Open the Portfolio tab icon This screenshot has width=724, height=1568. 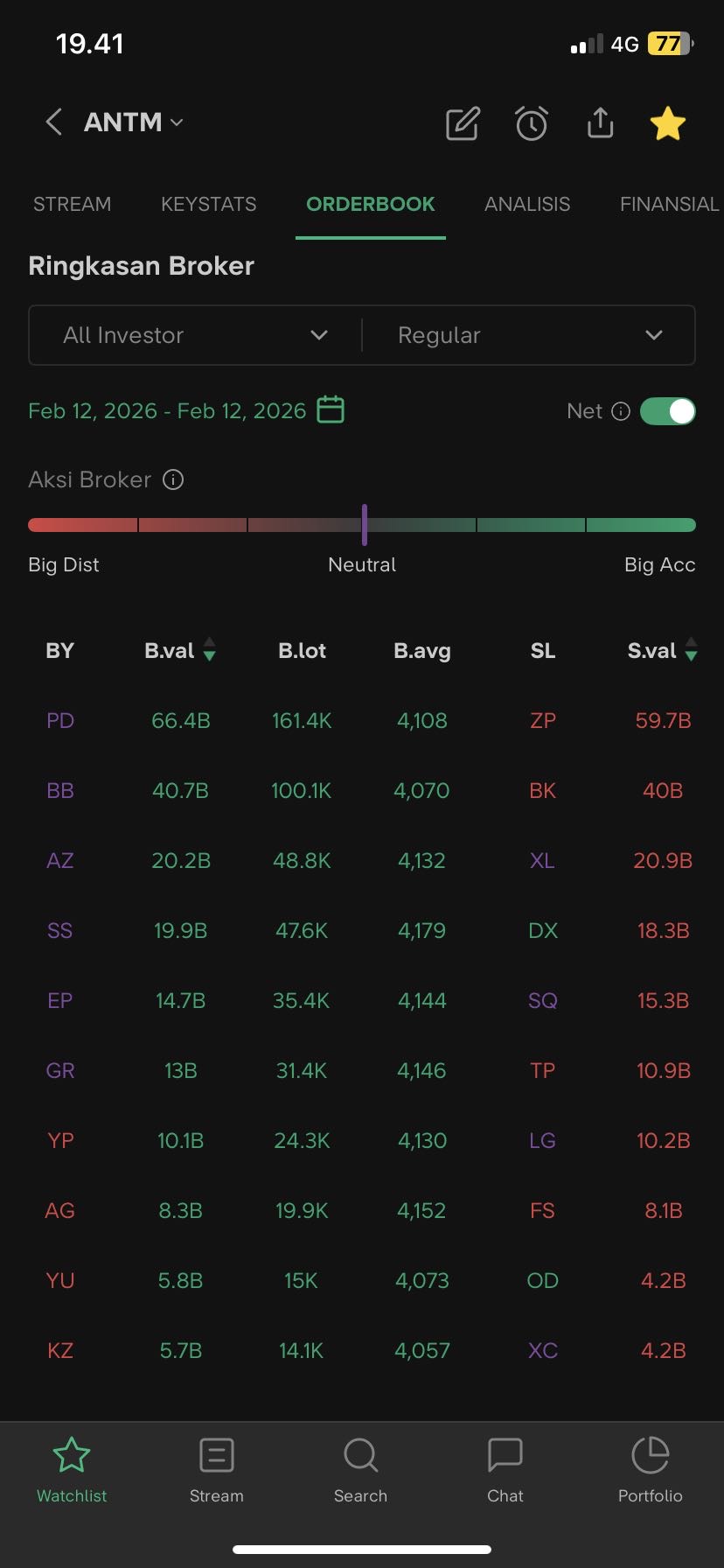650,1470
